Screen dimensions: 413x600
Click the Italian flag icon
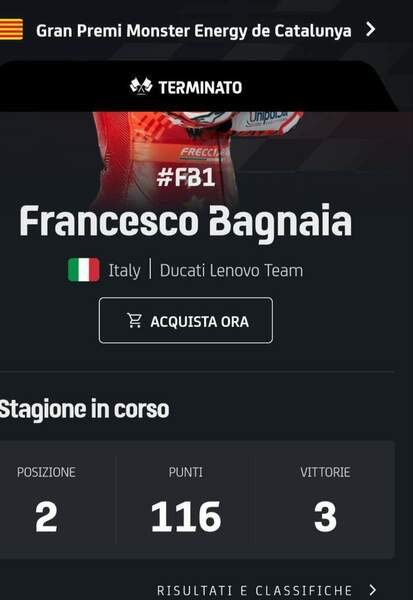(x=84, y=270)
